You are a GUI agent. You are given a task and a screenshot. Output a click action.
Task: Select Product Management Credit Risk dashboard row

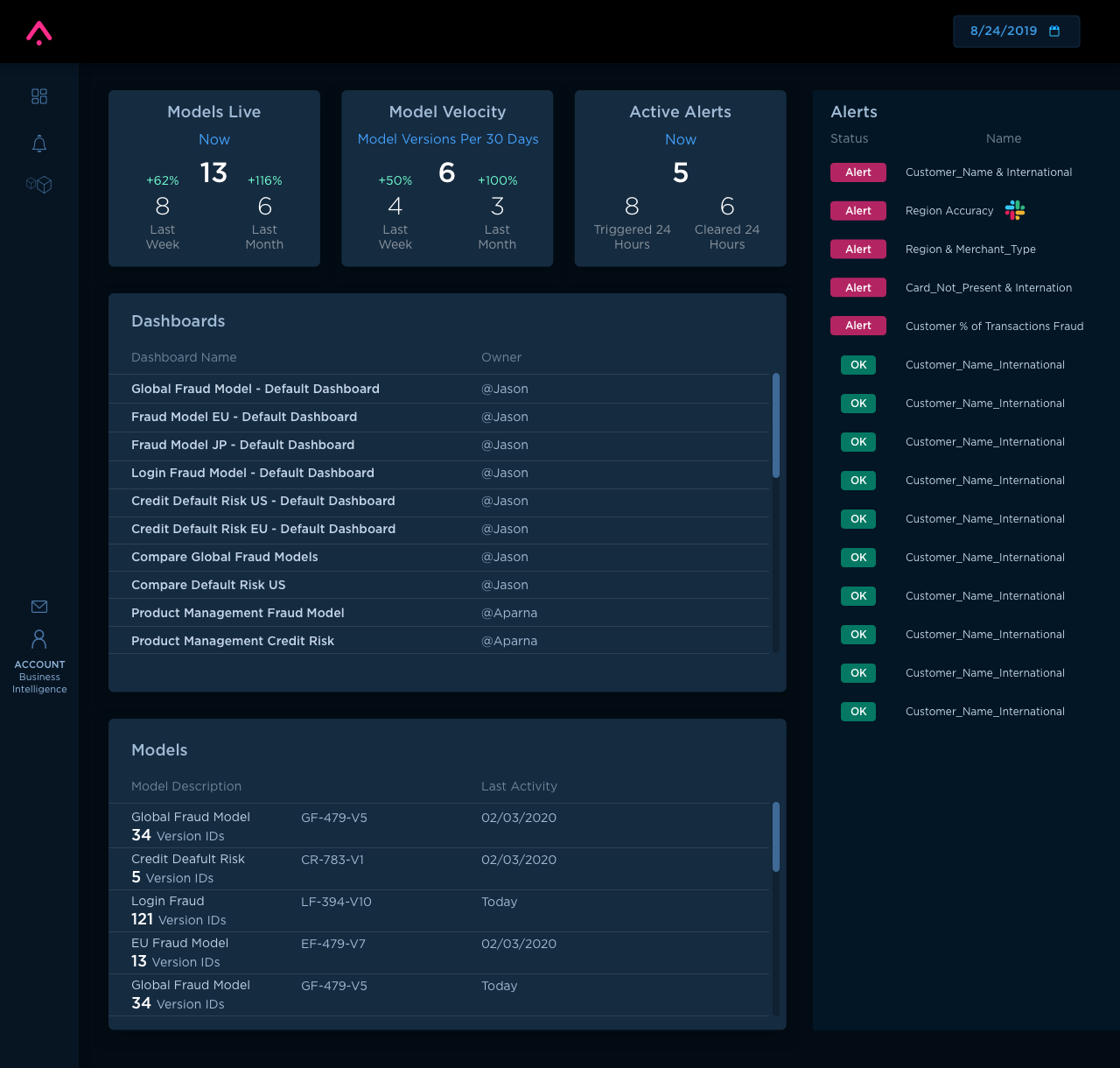233,641
